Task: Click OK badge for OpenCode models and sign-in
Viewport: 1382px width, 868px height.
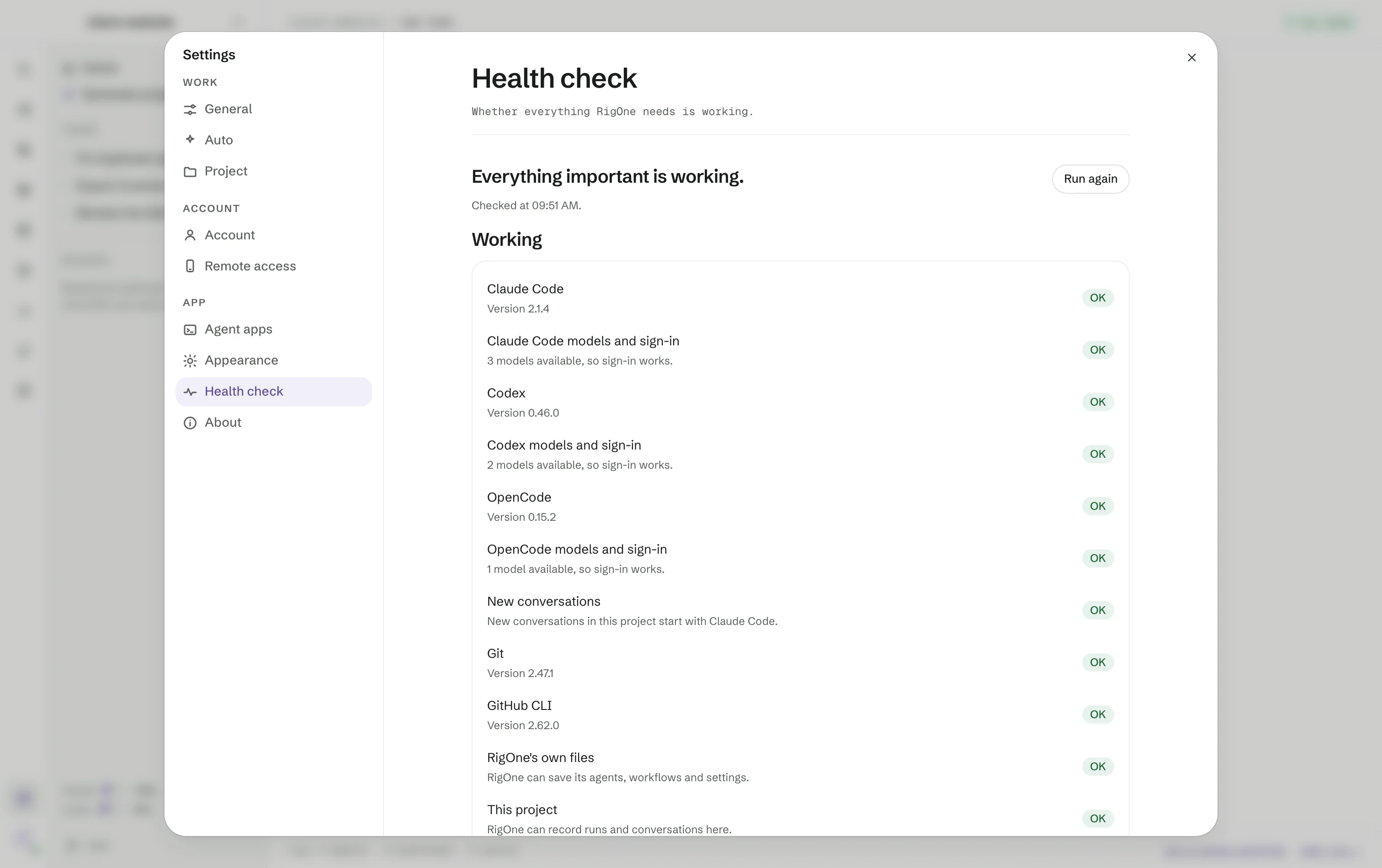Action: click(x=1097, y=558)
